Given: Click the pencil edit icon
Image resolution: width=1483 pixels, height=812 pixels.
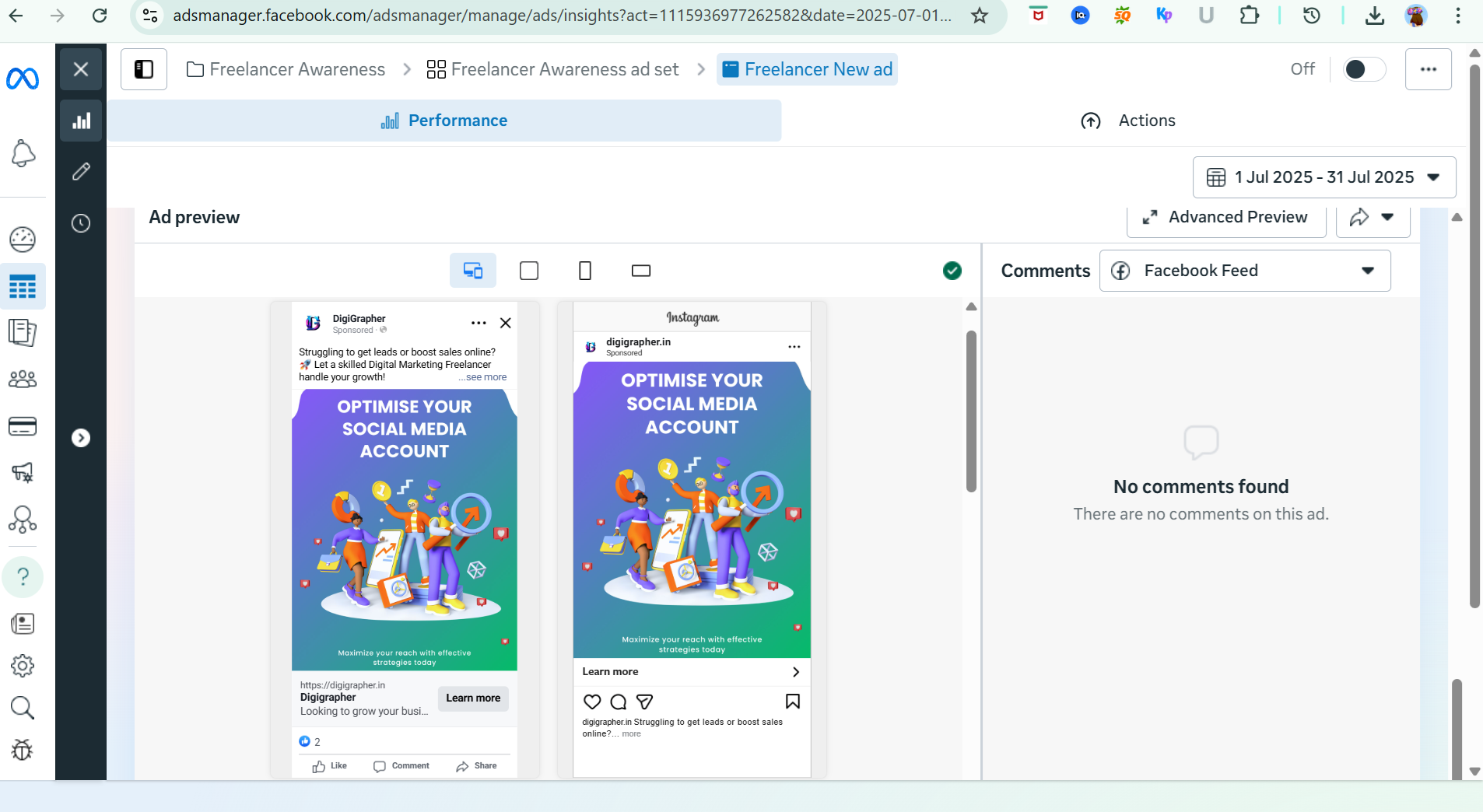Looking at the screenshot, I should pos(81,172).
